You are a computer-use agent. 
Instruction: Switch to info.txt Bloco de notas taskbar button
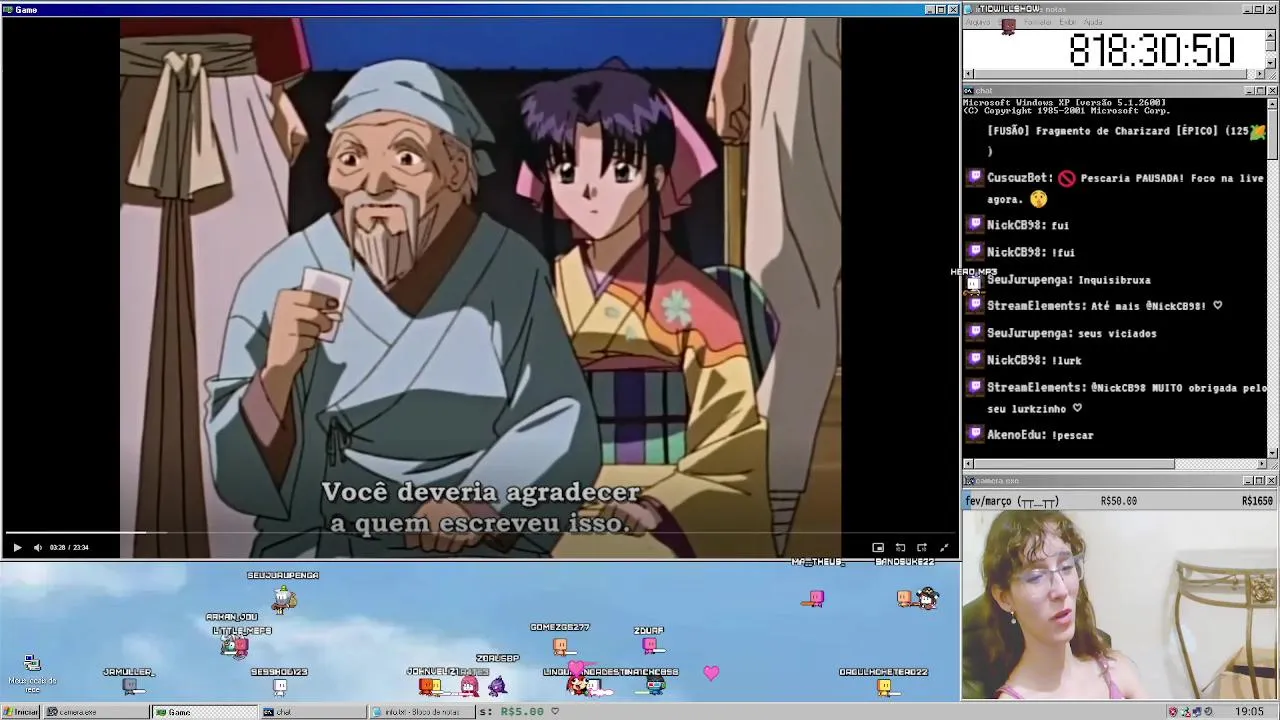422,712
